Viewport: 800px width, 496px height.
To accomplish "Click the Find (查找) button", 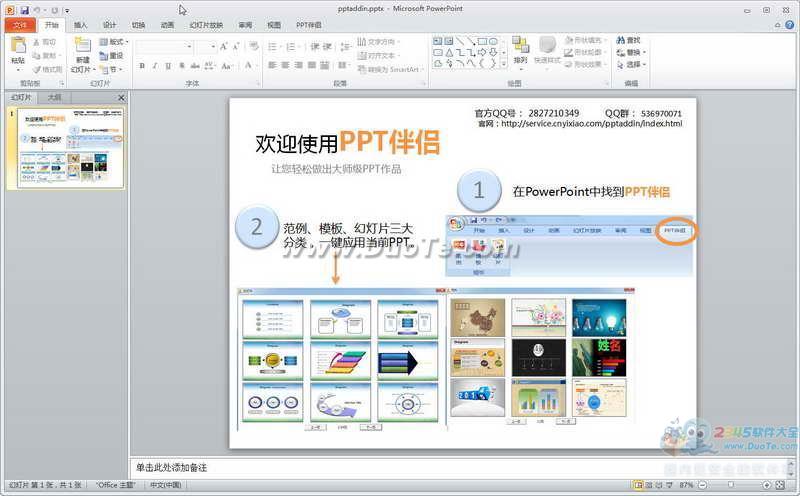I will point(629,40).
